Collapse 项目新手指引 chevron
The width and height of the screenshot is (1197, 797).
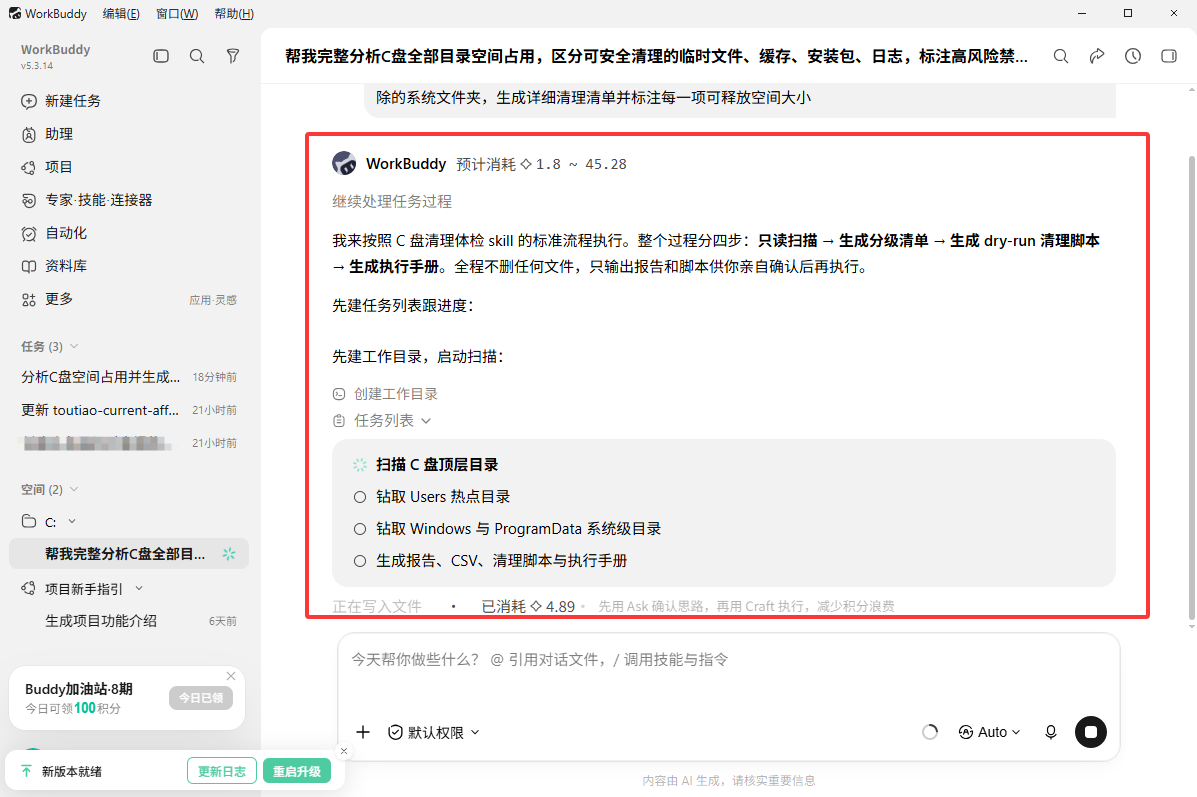[x=139, y=589]
